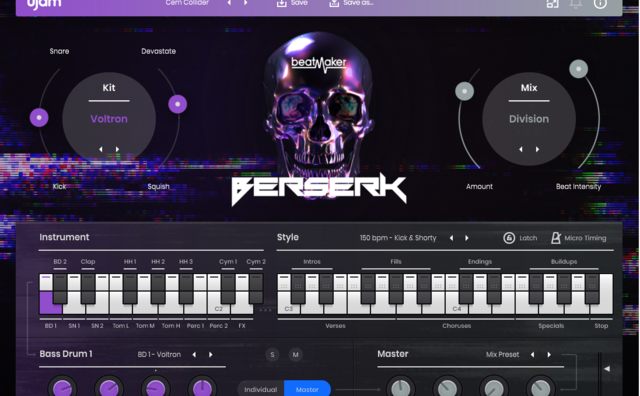
Task: Click the Devastate/Squish purple slider knob
Action: coord(178,104)
